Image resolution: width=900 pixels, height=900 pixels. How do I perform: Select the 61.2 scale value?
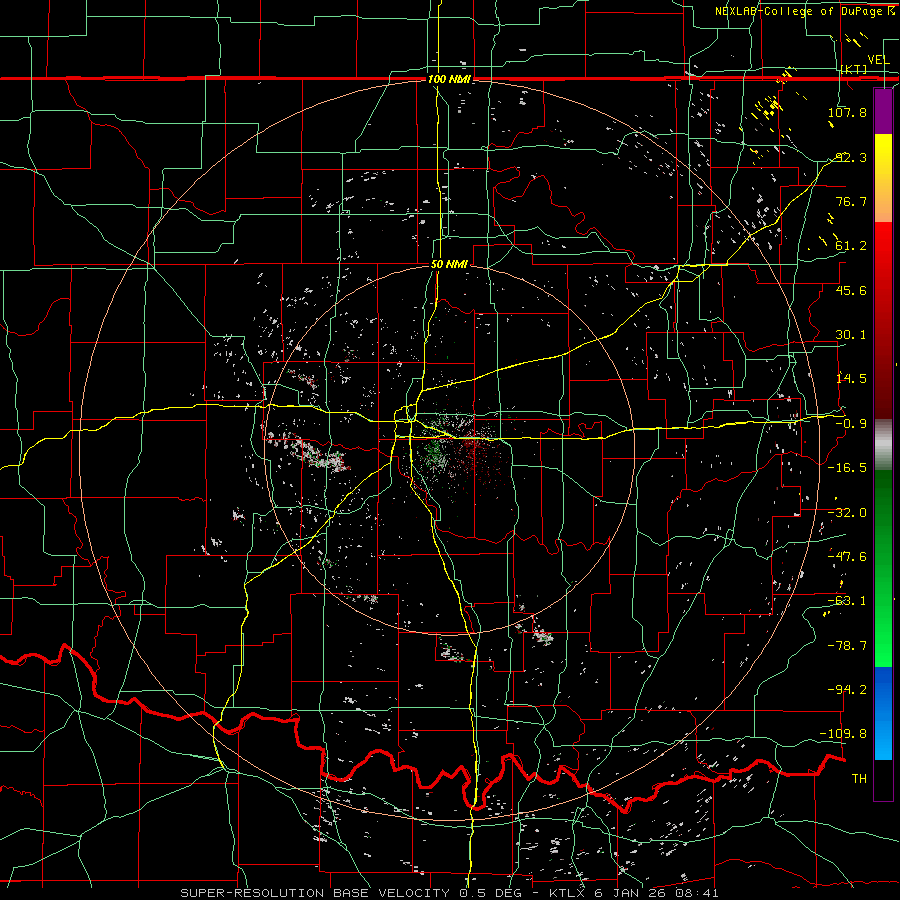pos(850,246)
